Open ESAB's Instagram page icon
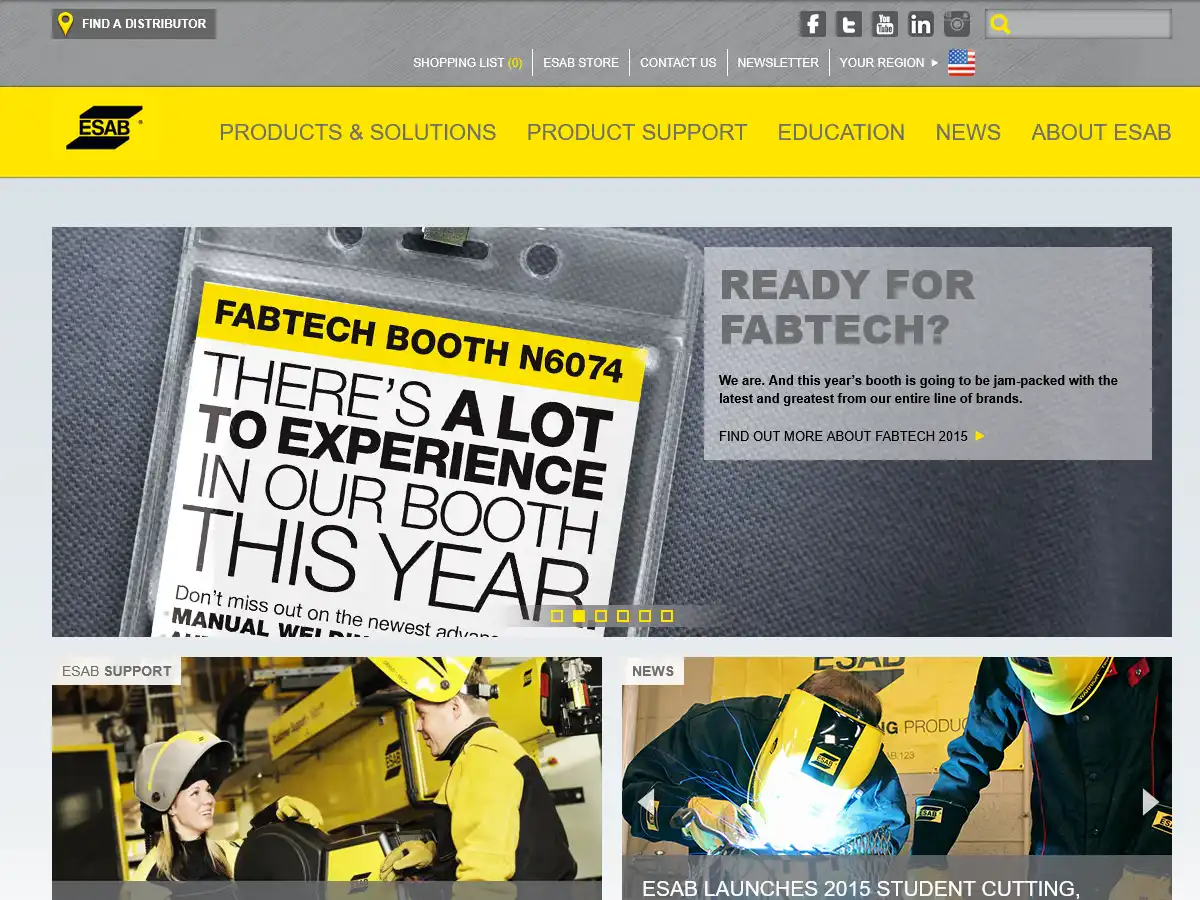1200x900 pixels. pos(957,24)
